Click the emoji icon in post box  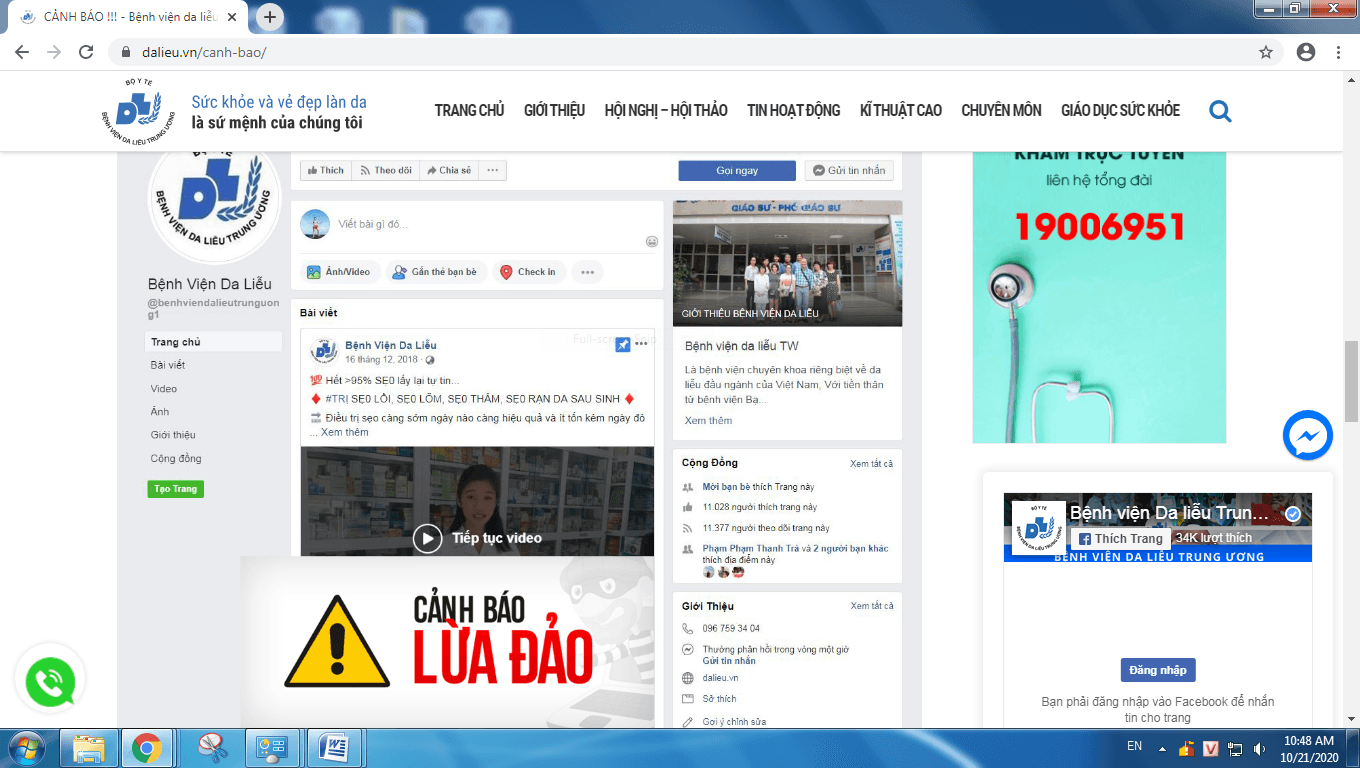point(652,241)
